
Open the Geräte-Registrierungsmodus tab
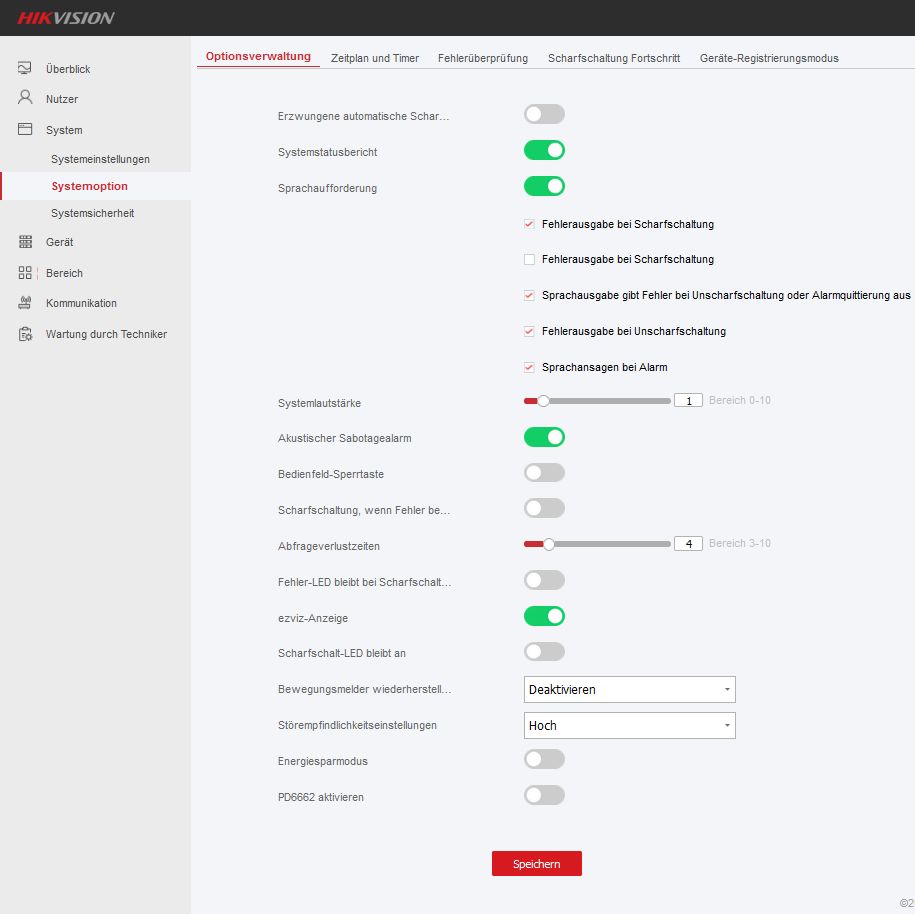[769, 58]
